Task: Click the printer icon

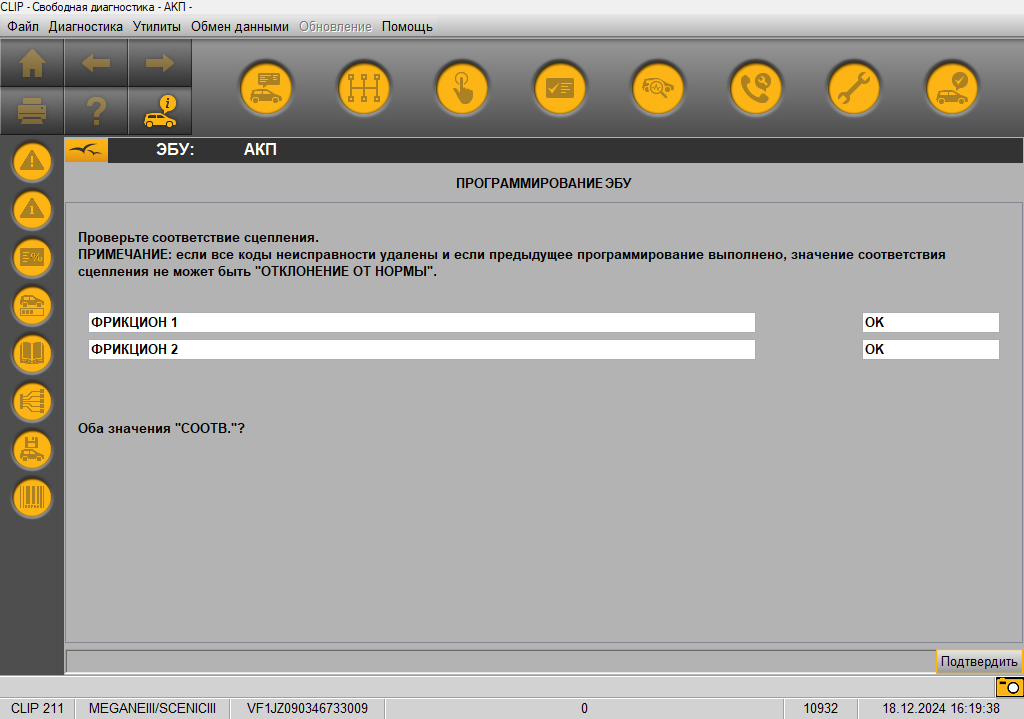Action: pos(32,110)
